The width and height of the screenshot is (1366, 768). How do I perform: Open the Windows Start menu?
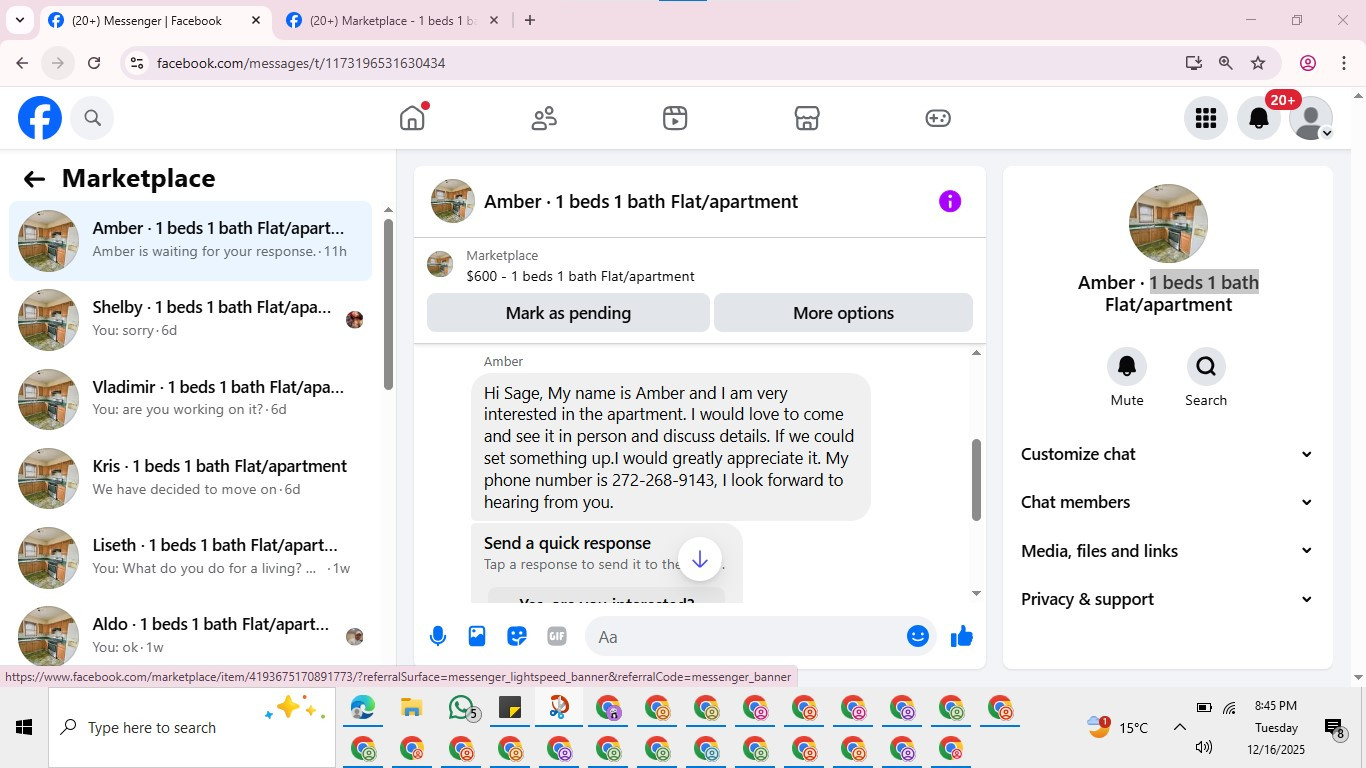pyautogui.click(x=24, y=728)
